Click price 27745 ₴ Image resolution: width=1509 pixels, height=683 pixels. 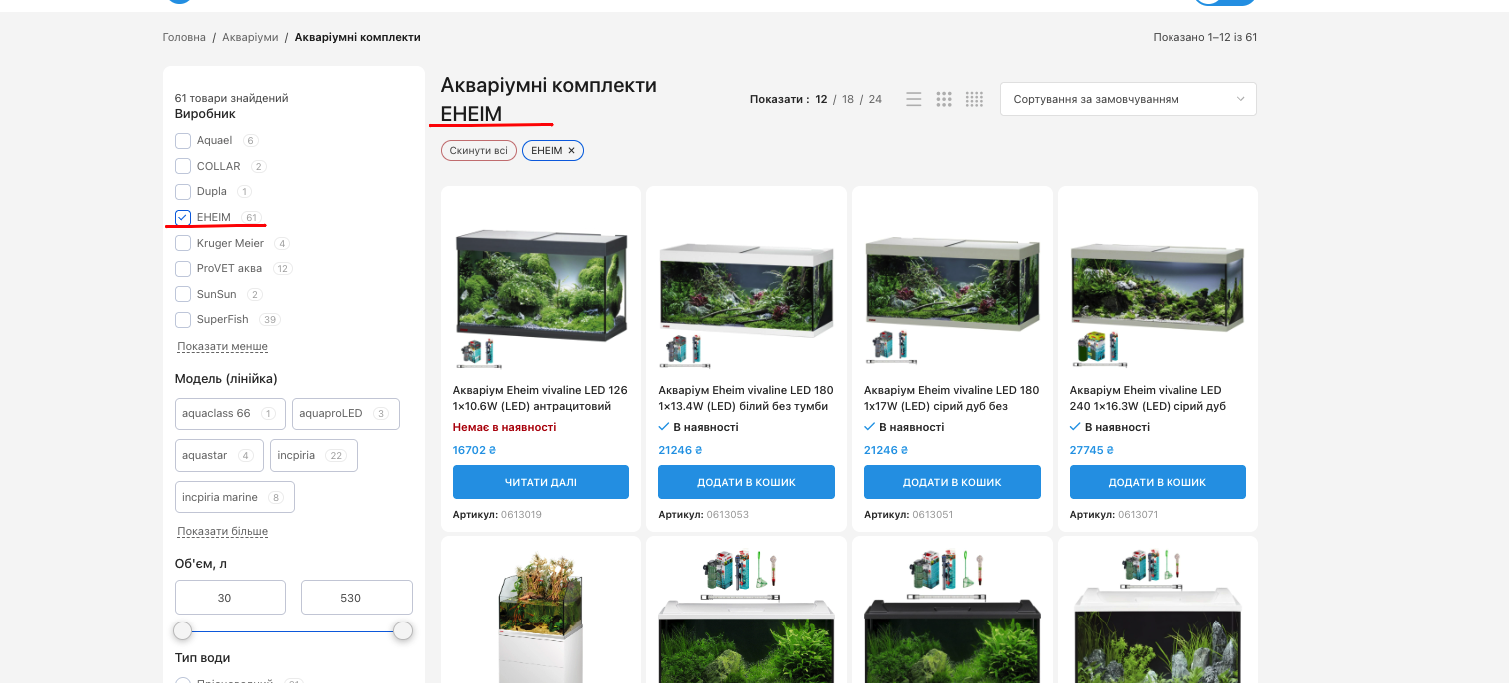(1092, 450)
